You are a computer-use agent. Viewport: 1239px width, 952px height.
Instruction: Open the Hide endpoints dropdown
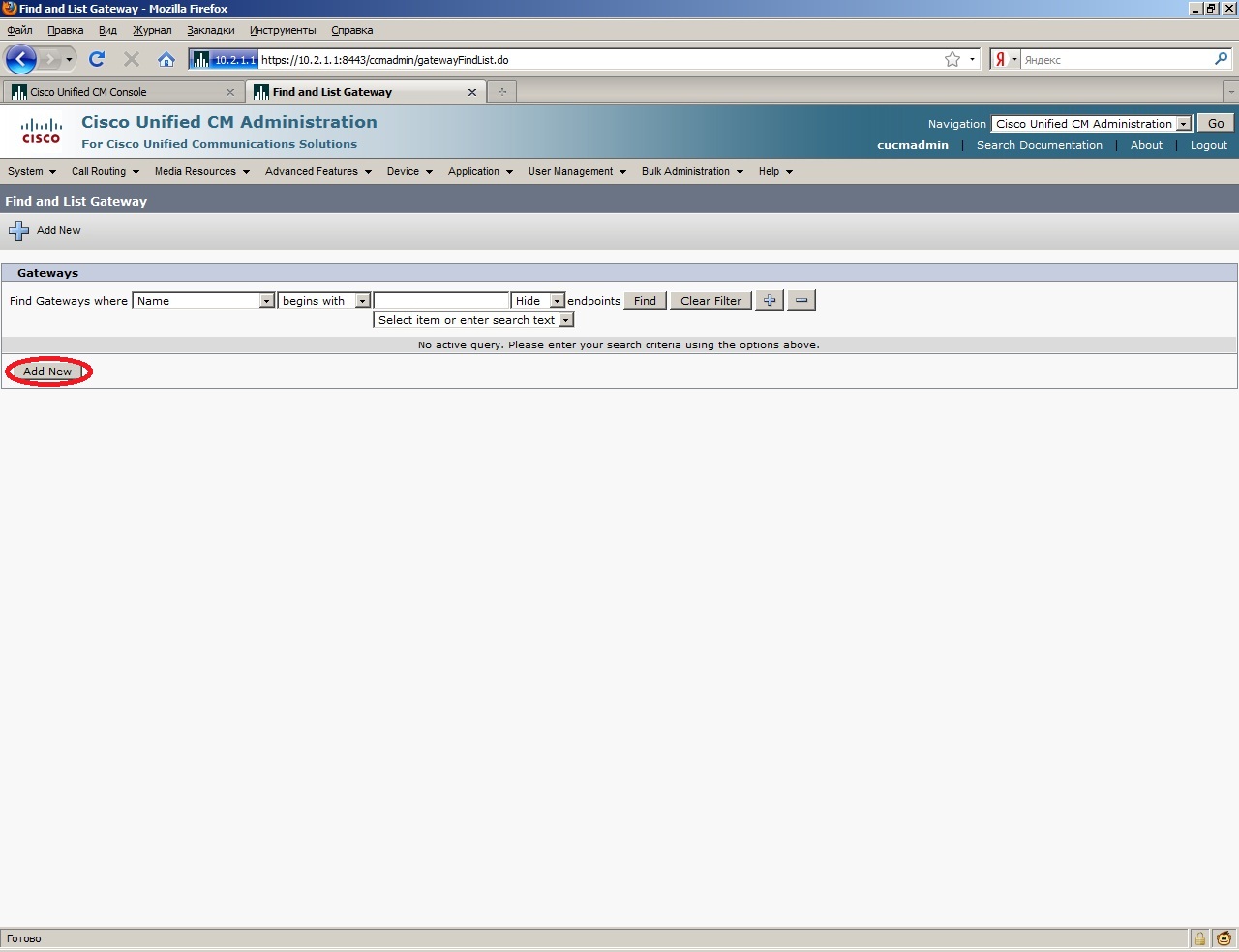[x=538, y=301]
